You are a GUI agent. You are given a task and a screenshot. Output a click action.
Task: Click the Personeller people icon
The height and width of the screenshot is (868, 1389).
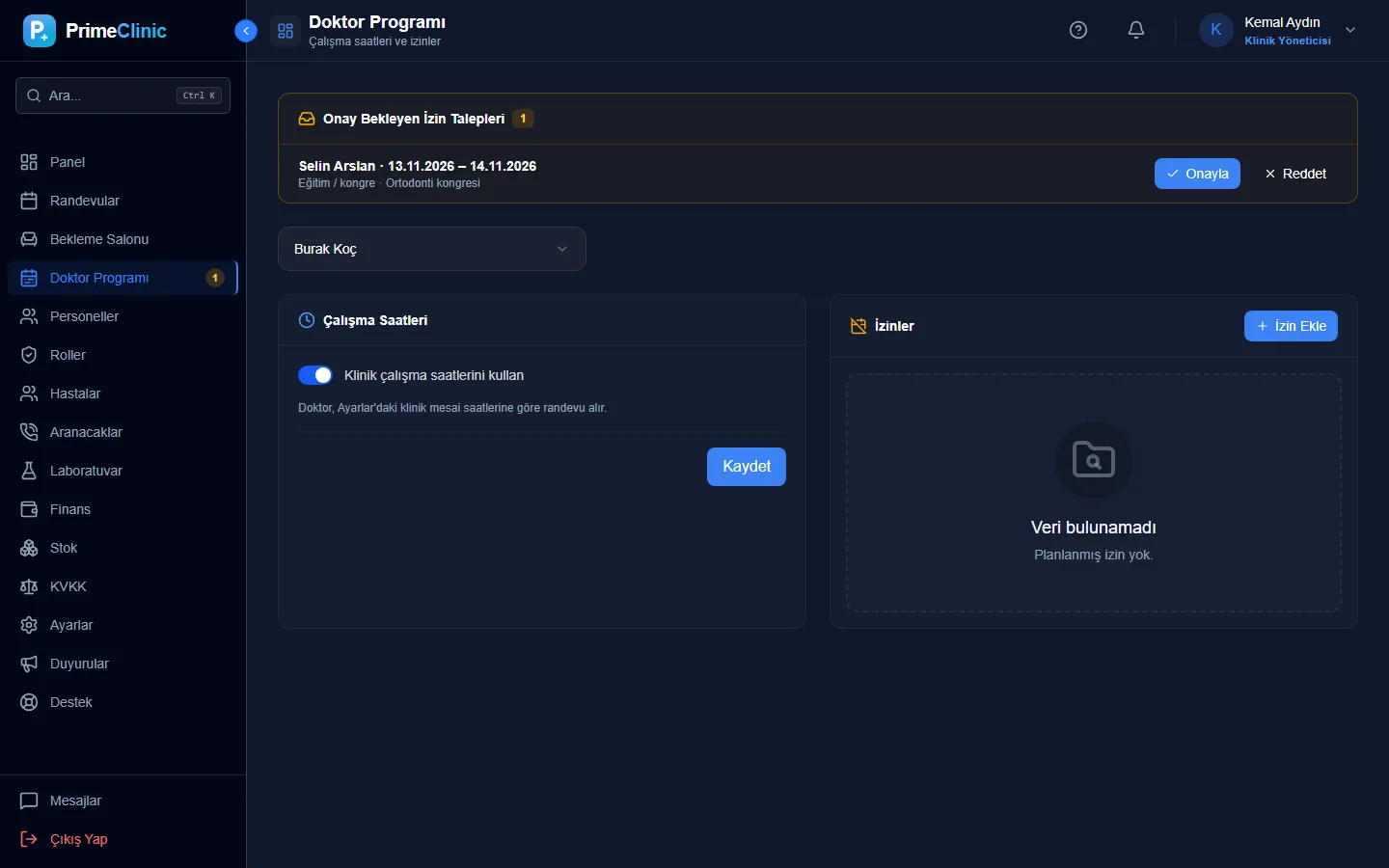(29, 316)
